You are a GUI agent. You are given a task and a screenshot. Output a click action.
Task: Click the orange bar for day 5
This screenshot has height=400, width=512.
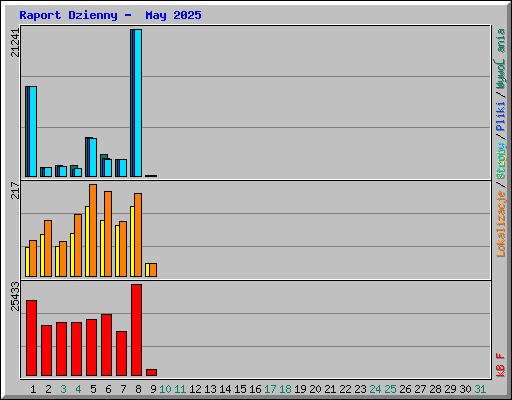click(93, 230)
